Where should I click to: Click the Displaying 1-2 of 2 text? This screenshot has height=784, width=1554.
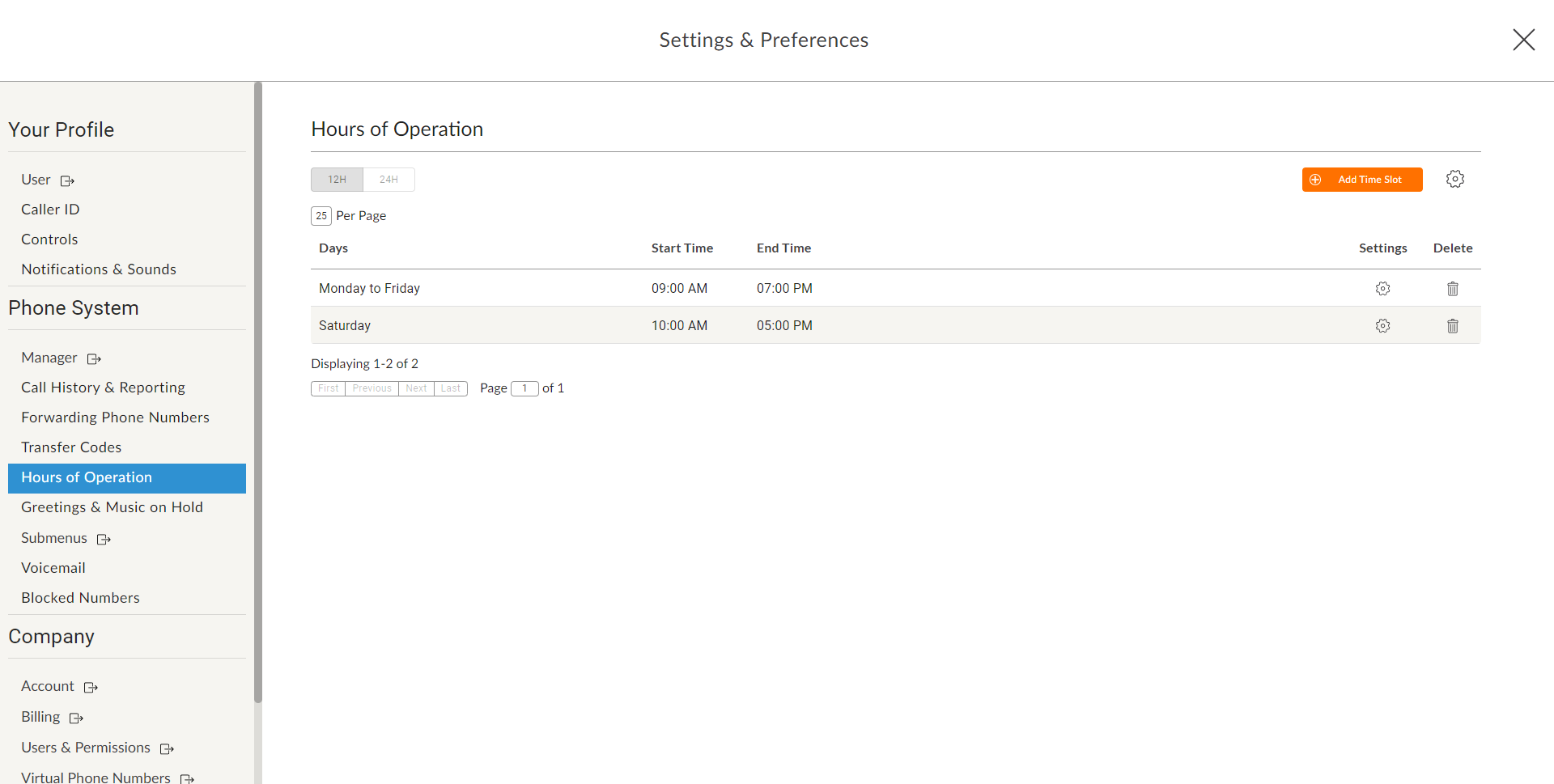[x=365, y=364]
